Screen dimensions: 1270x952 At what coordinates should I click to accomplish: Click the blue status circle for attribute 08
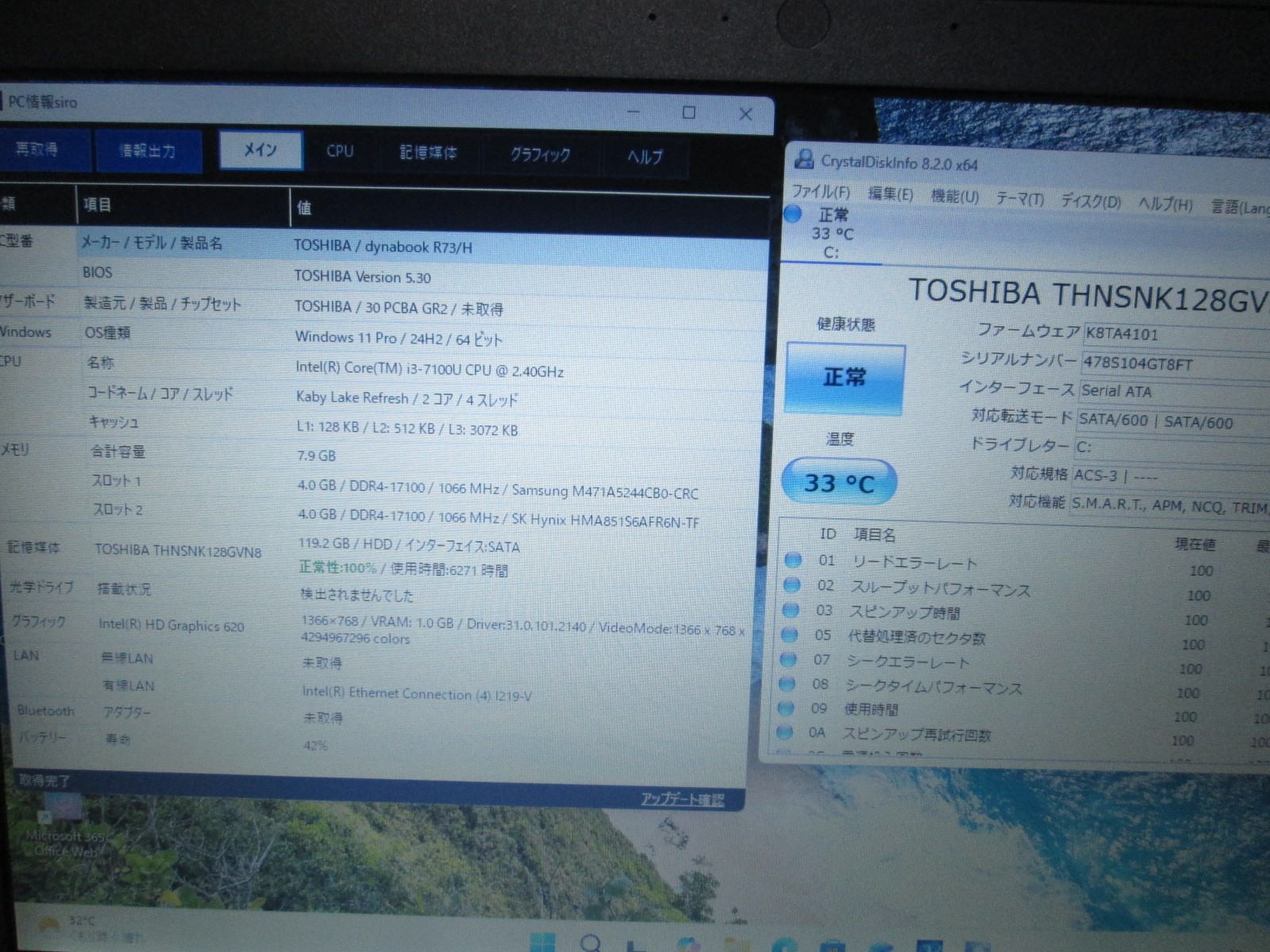pos(787,684)
